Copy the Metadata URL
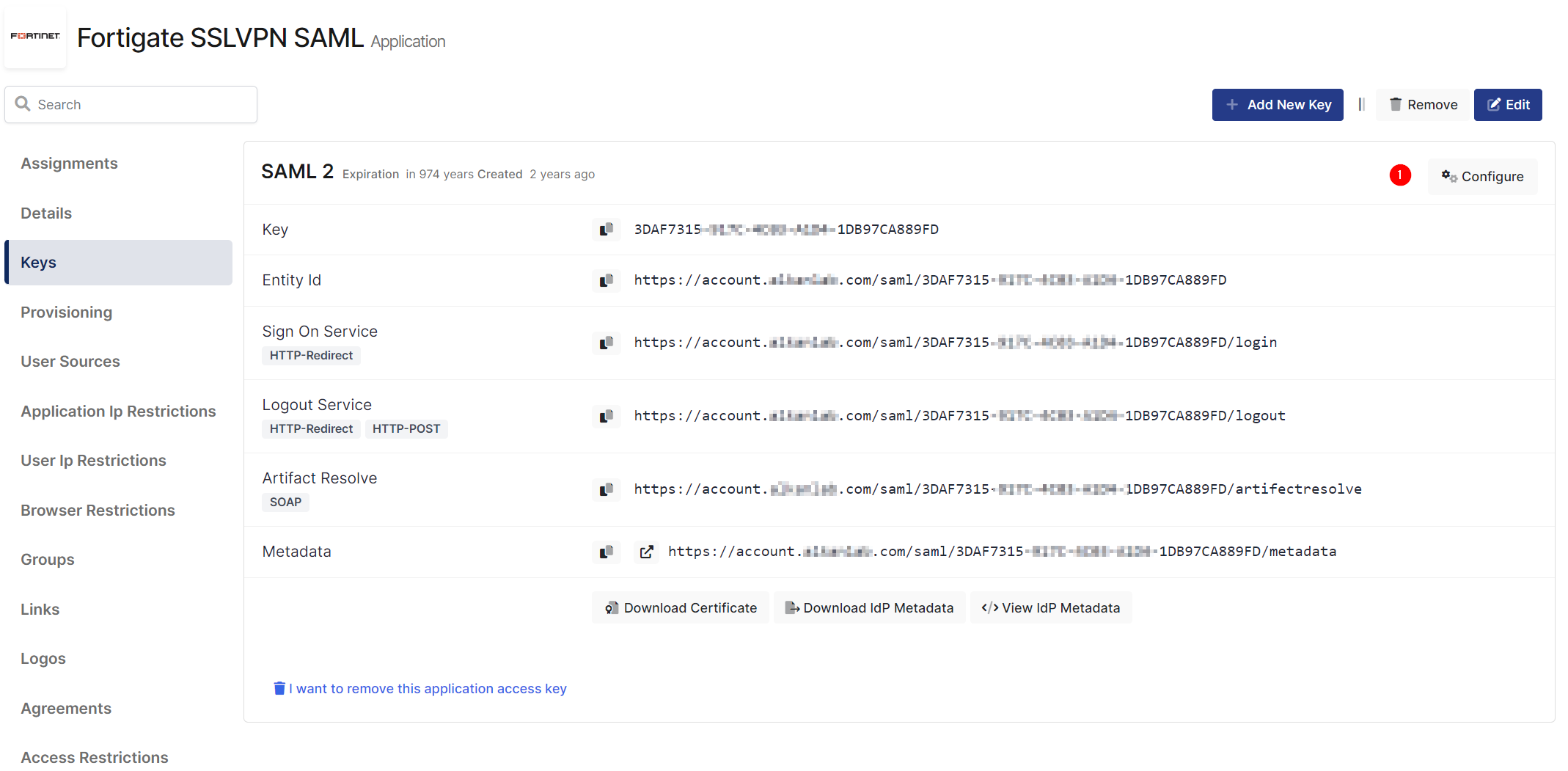 tap(606, 552)
